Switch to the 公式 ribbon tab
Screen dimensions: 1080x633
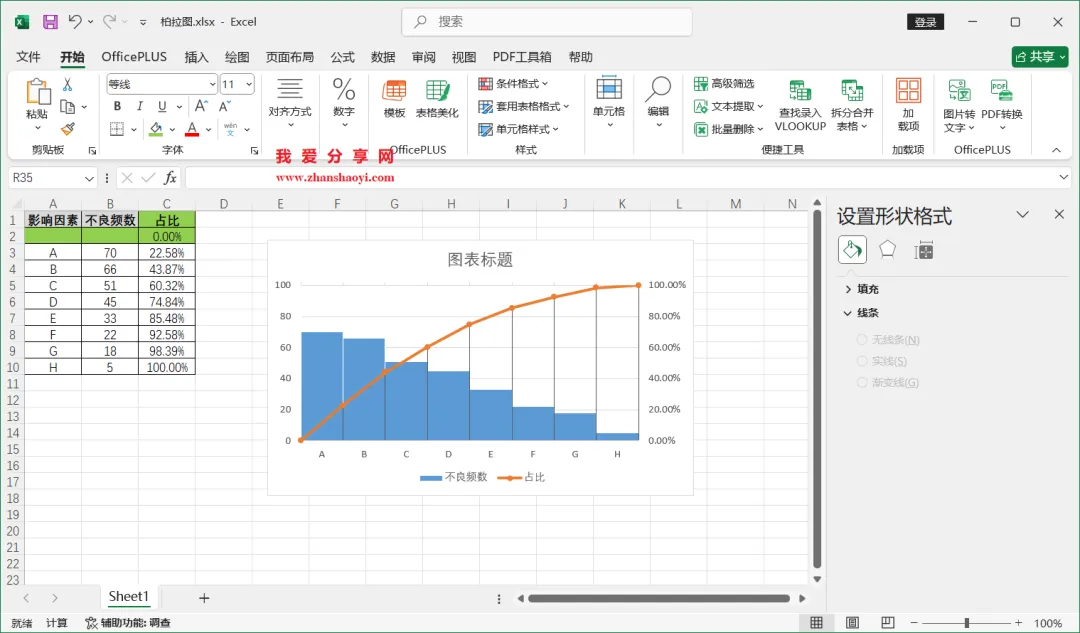click(342, 57)
